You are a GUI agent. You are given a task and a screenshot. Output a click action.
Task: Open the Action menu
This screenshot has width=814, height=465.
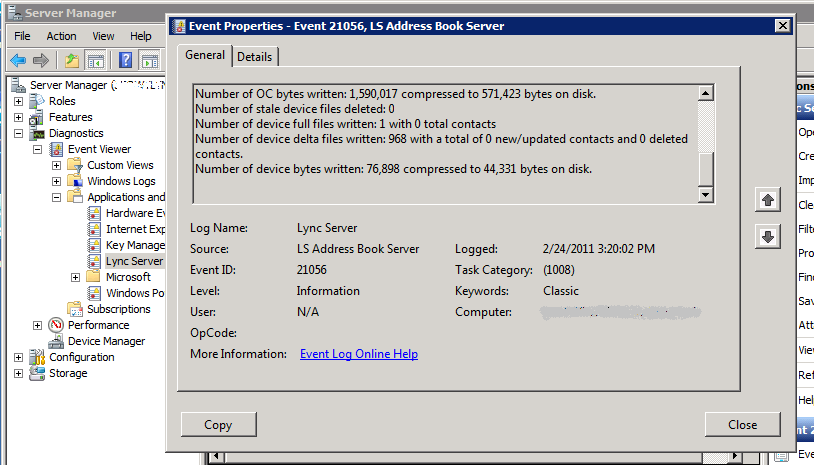pyautogui.click(x=61, y=36)
